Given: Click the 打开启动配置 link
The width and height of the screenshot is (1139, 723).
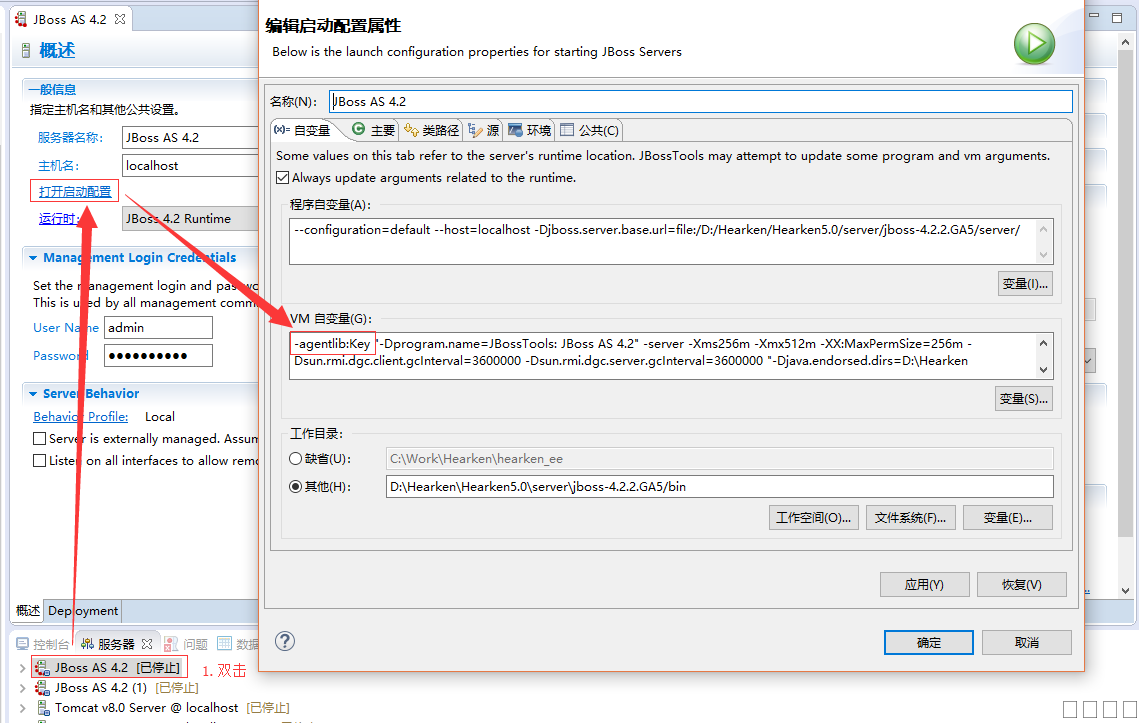Looking at the screenshot, I should click(75, 191).
